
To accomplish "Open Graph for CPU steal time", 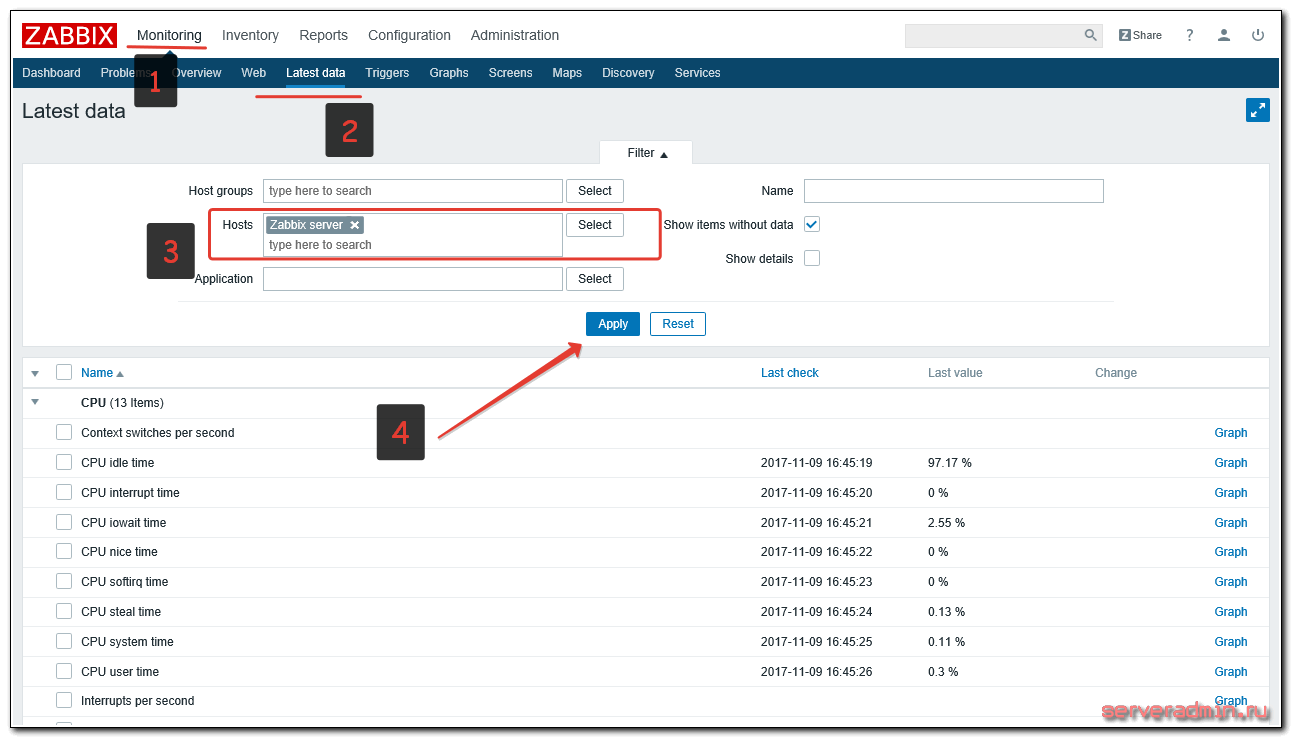I will 1231,612.
